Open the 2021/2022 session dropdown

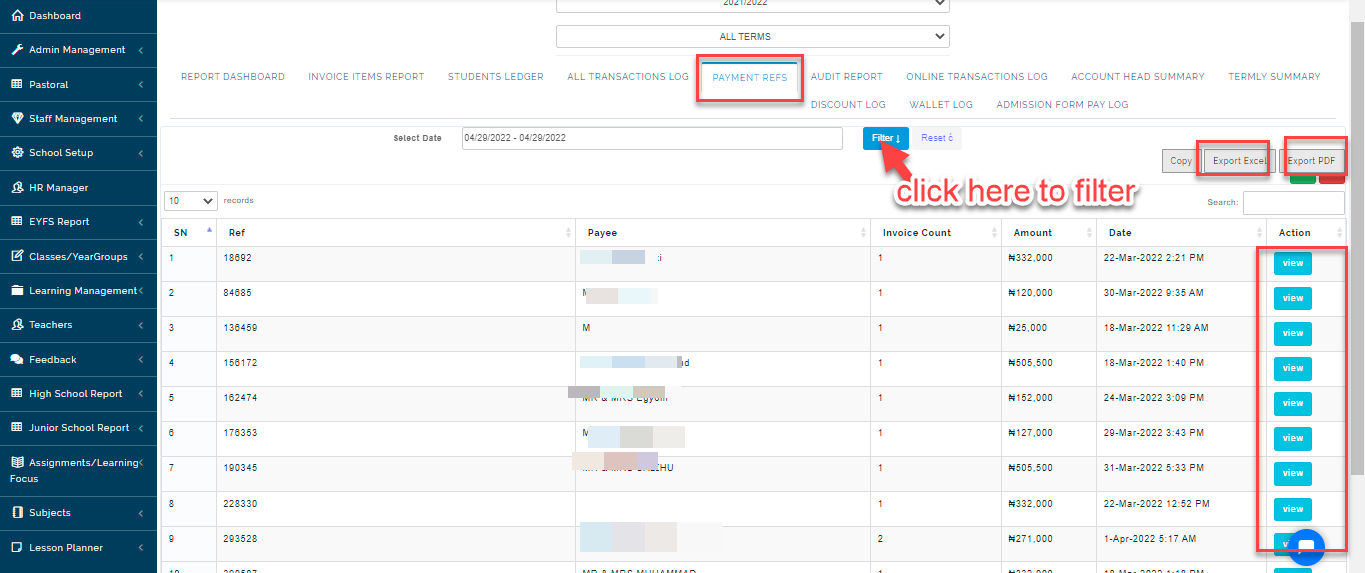752,4
